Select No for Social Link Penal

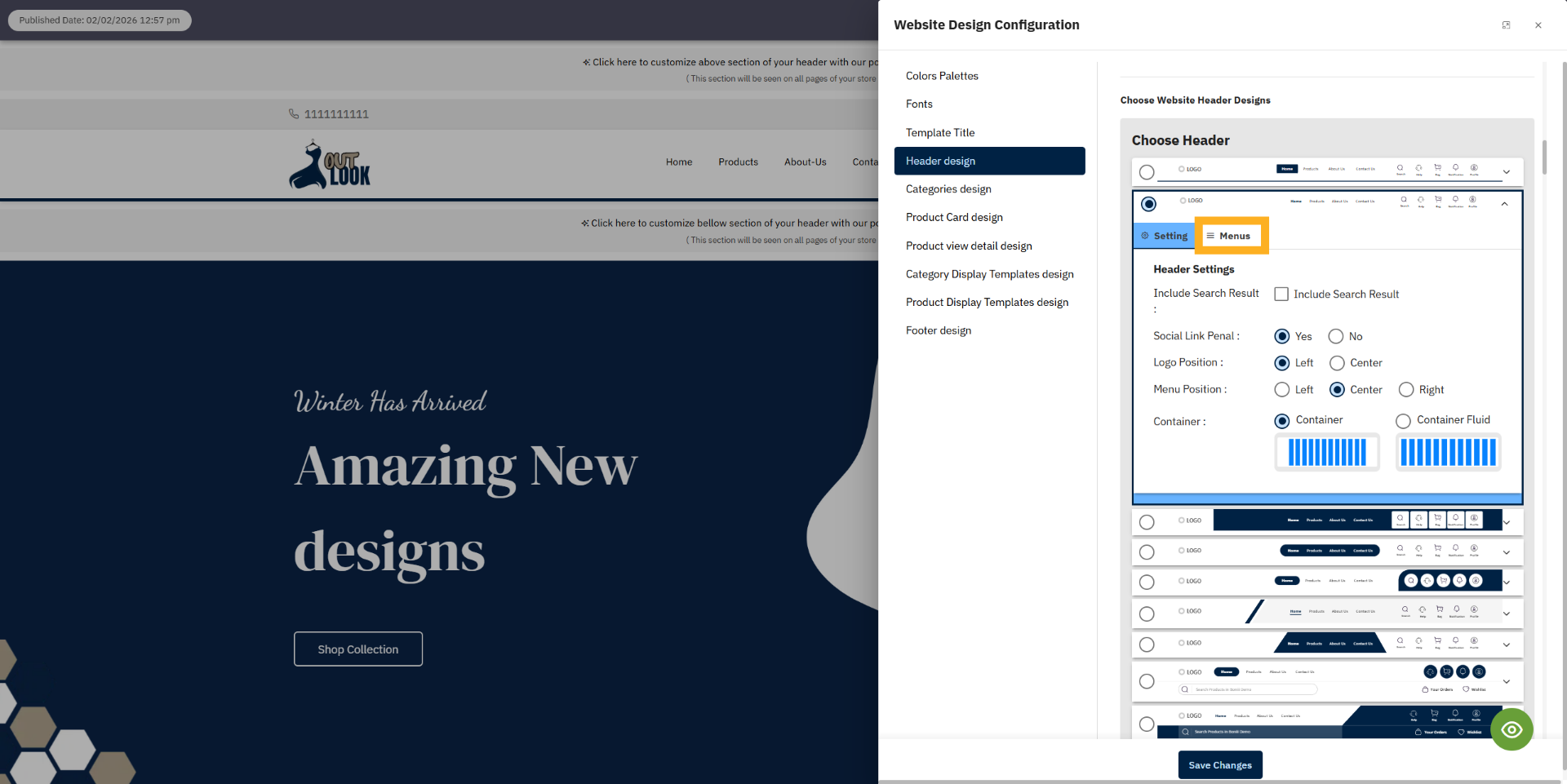point(1335,336)
